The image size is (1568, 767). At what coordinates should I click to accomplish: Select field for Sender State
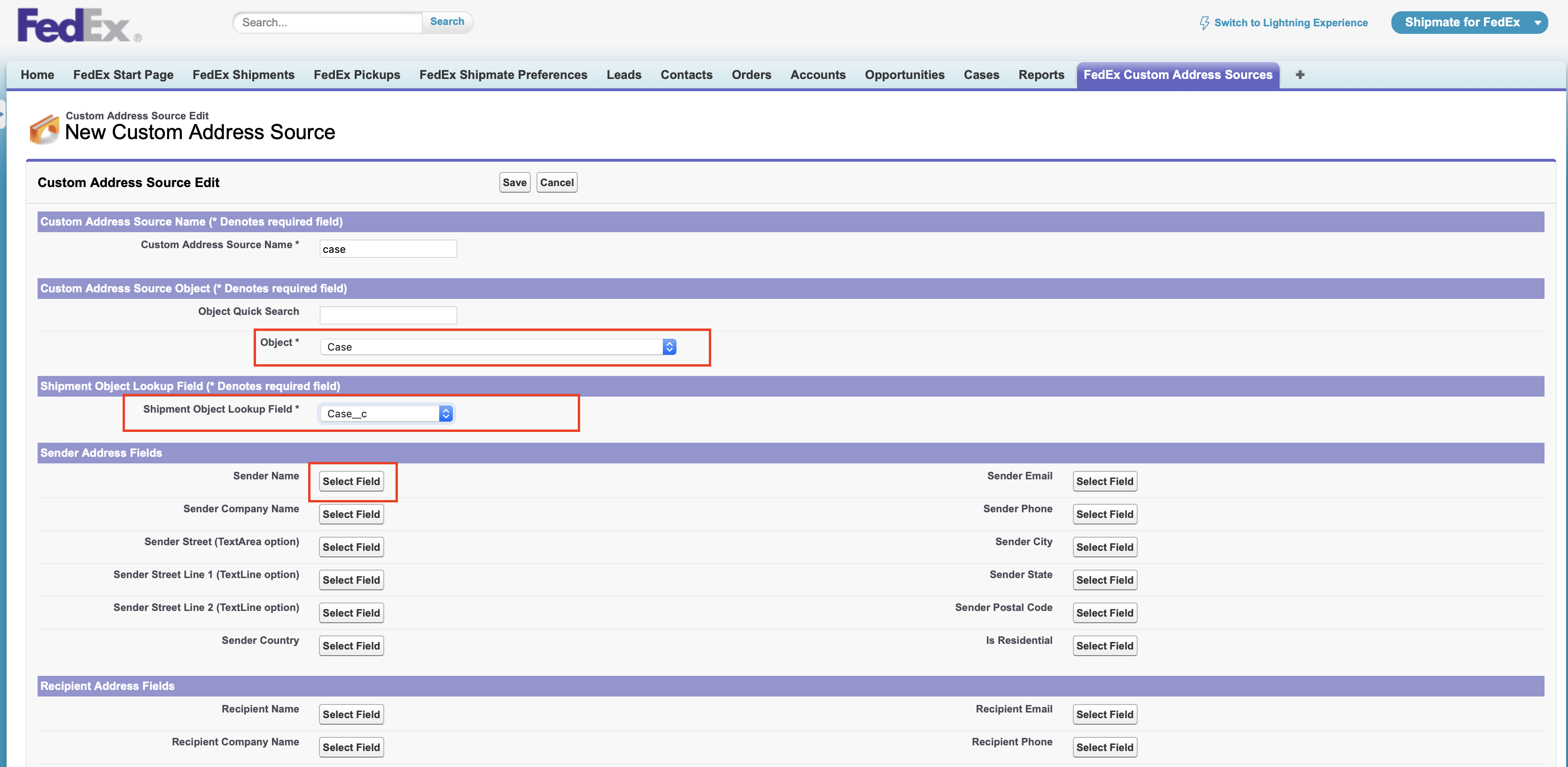pyautogui.click(x=1105, y=580)
